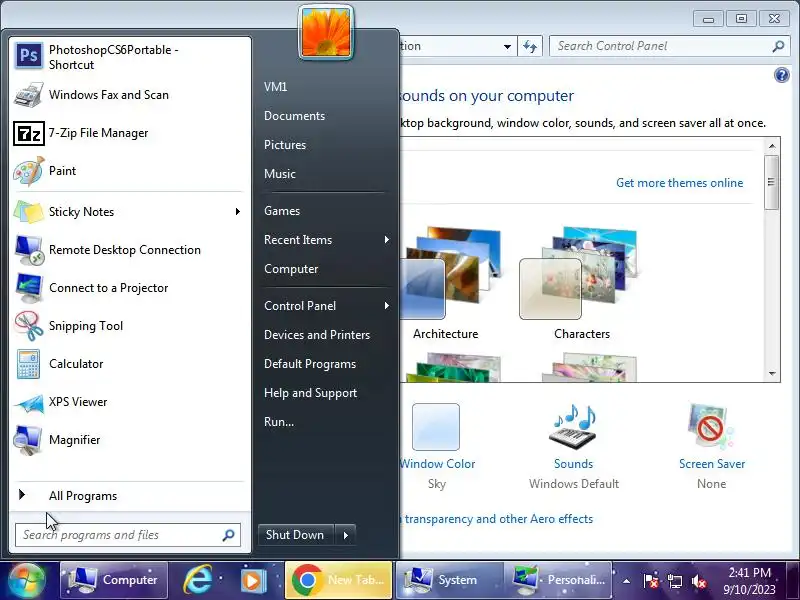Click search magnifier in Start menu box
800x600 pixels.
pyautogui.click(x=229, y=535)
